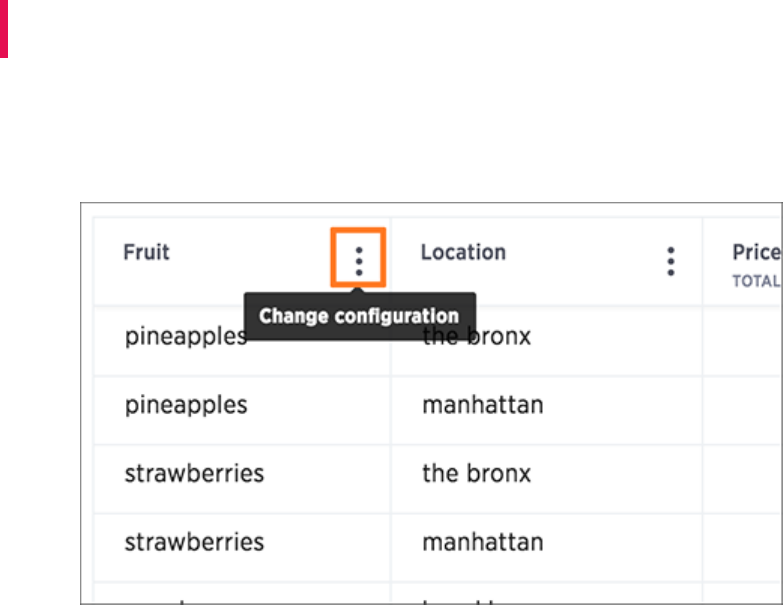Image resolution: width=783 pixels, height=605 pixels.
Task: Select first pineapples cell in Fruit column
Action: pyautogui.click(x=186, y=336)
